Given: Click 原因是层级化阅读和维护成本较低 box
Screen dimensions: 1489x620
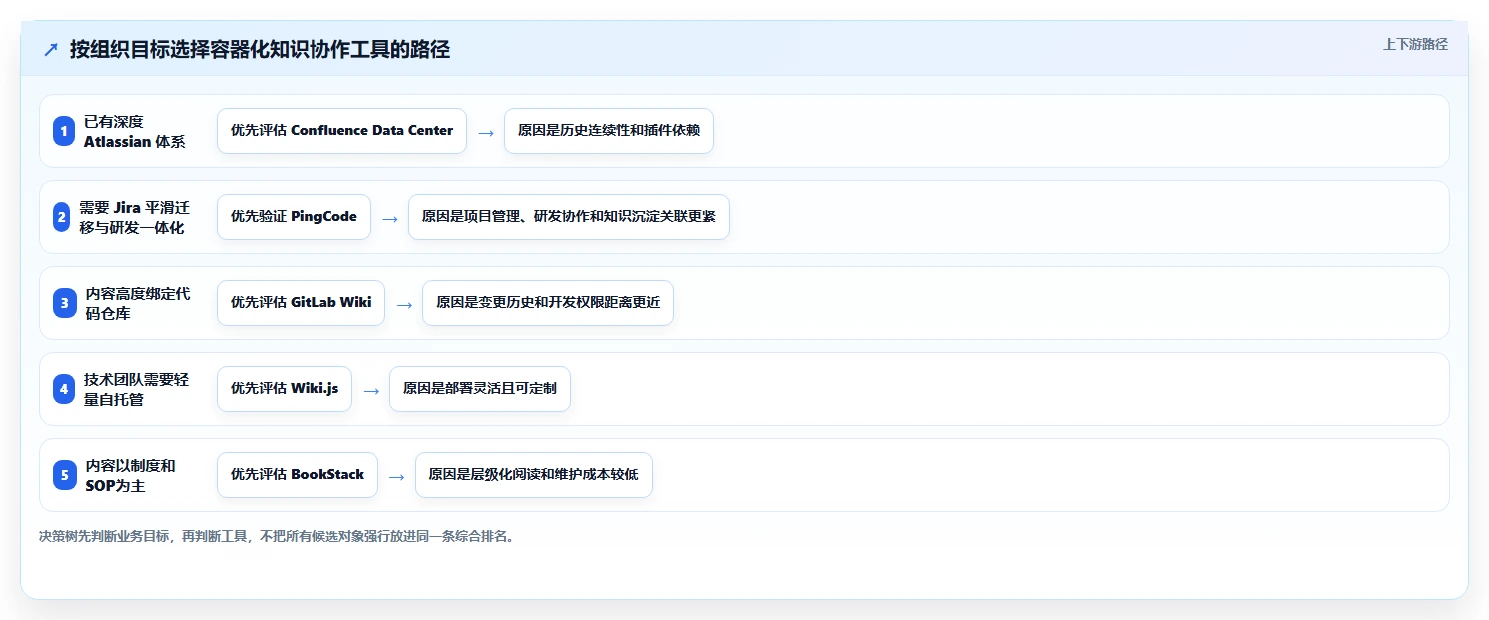Looking at the screenshot, I should pyautogui.click(x=534, y=475).
